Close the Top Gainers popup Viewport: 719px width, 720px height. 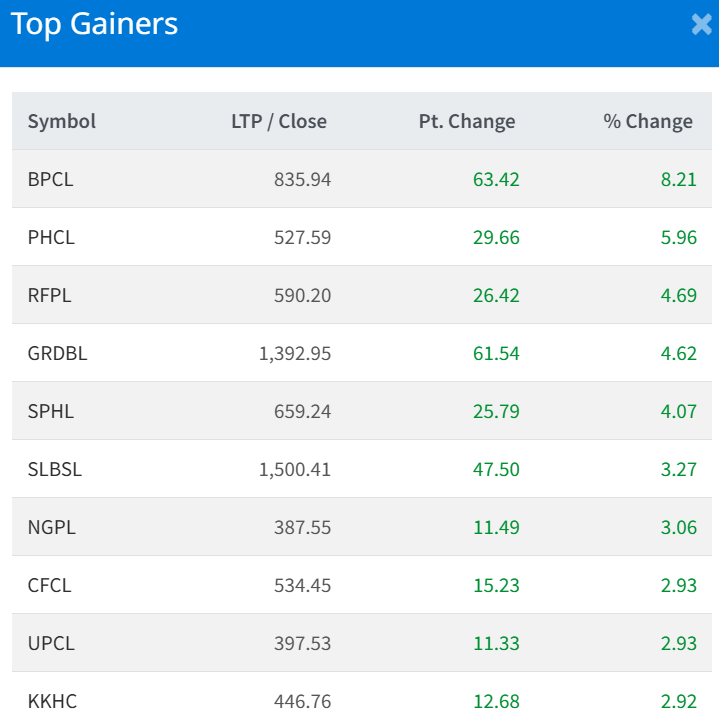702,24
